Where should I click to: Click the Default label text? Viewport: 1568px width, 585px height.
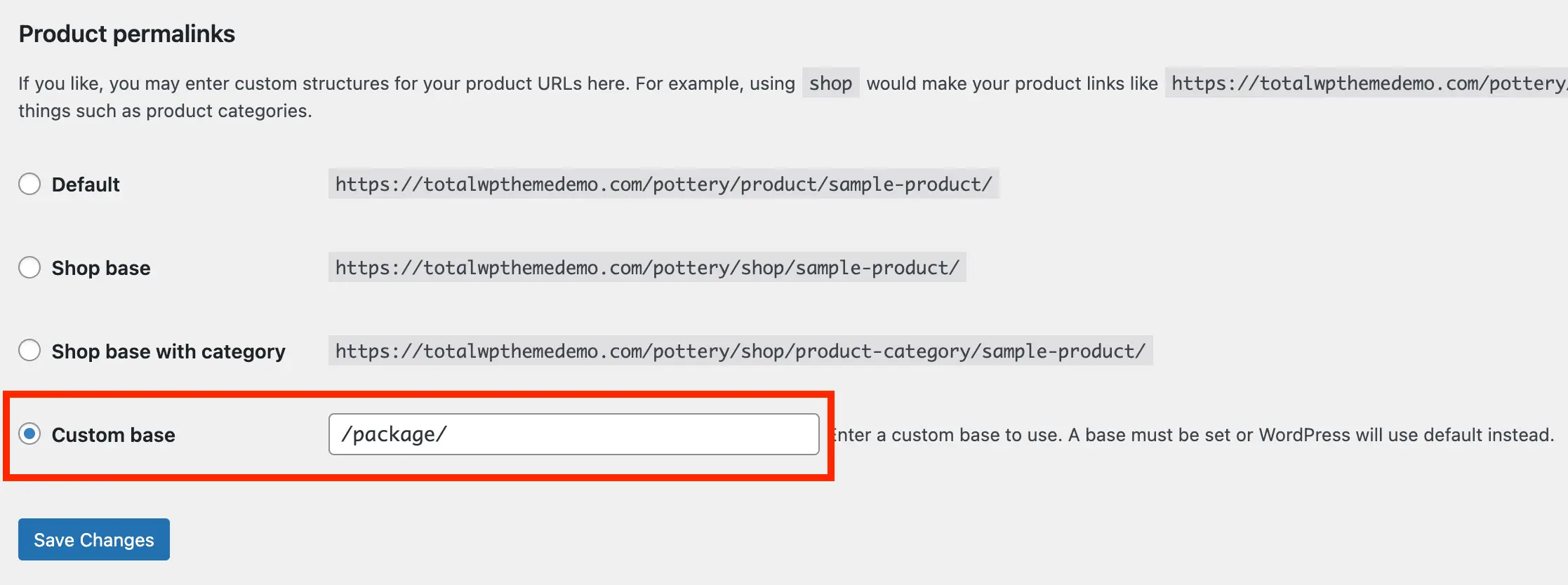pyautogui.click(x=85, y=184)
